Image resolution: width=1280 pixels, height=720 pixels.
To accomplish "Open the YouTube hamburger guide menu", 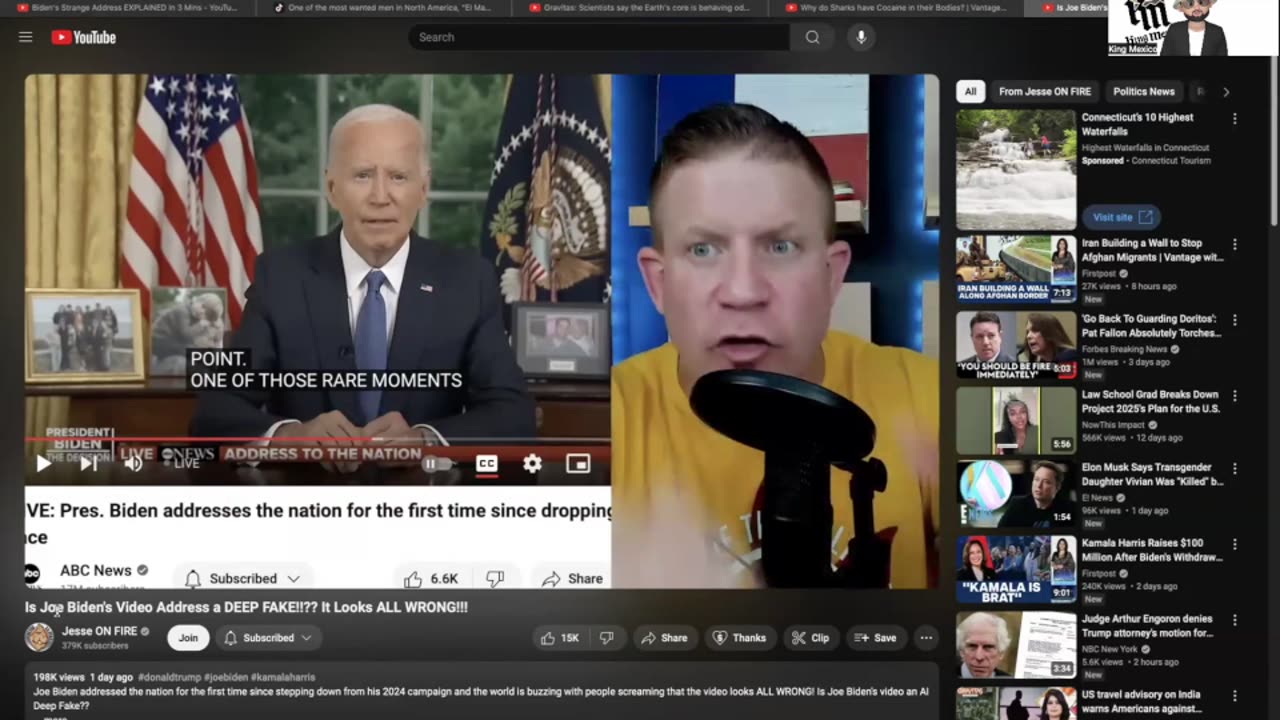I will (x=26, y=37).
